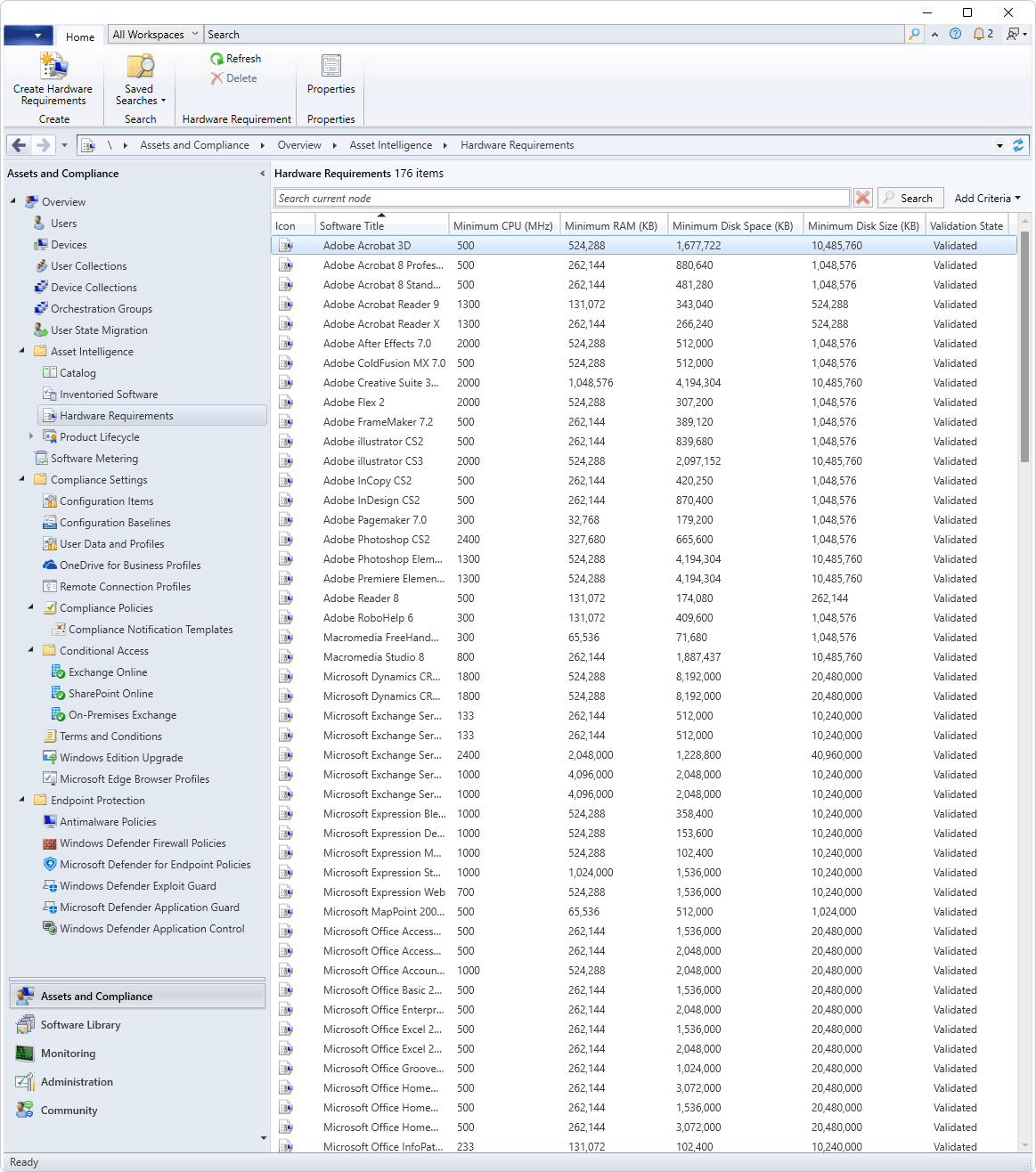Collapse the Compliance Settings tree node
Screen dimensions: 1036x1172
22,479
